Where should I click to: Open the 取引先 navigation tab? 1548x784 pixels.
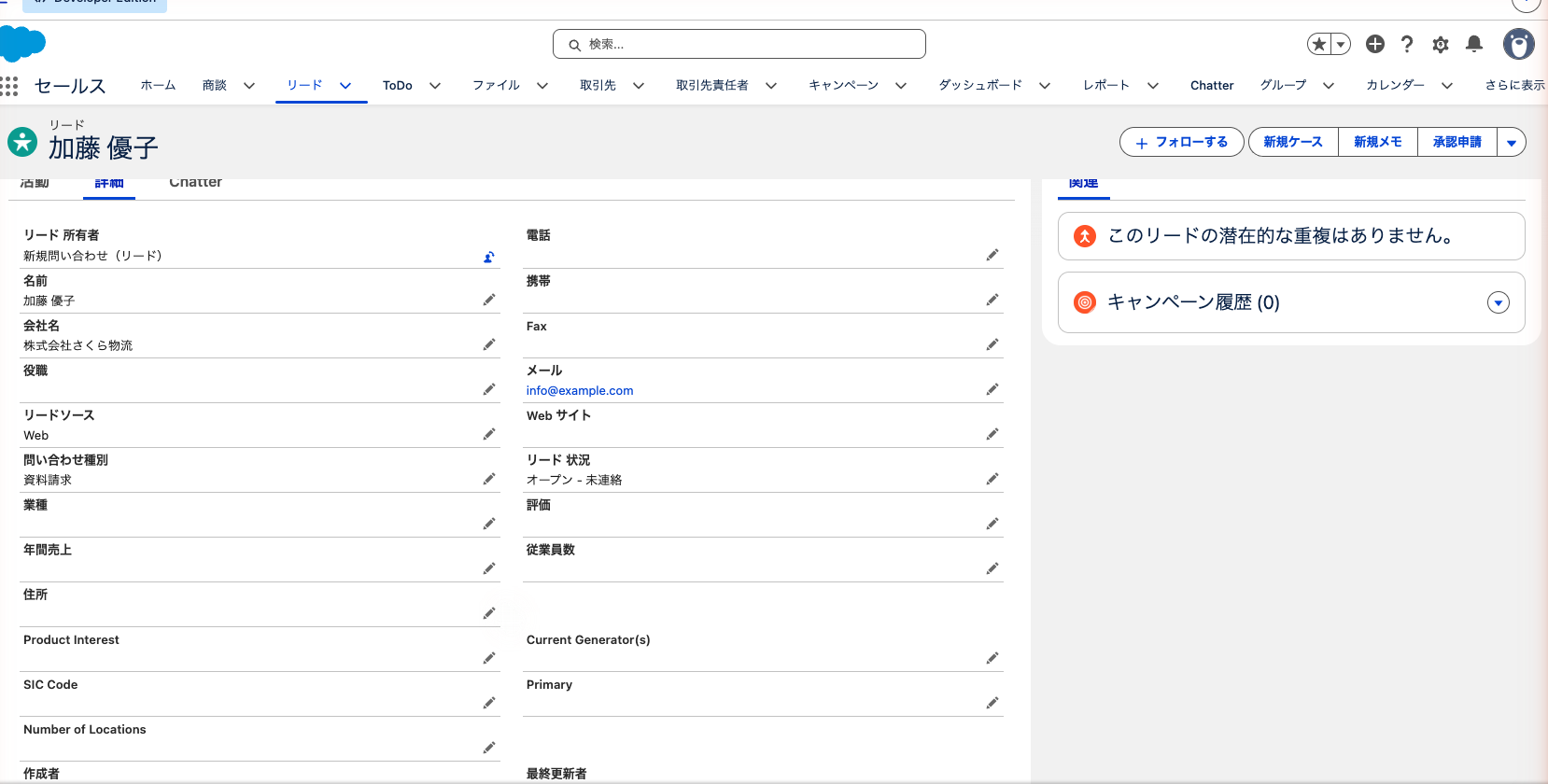(598, 85)
